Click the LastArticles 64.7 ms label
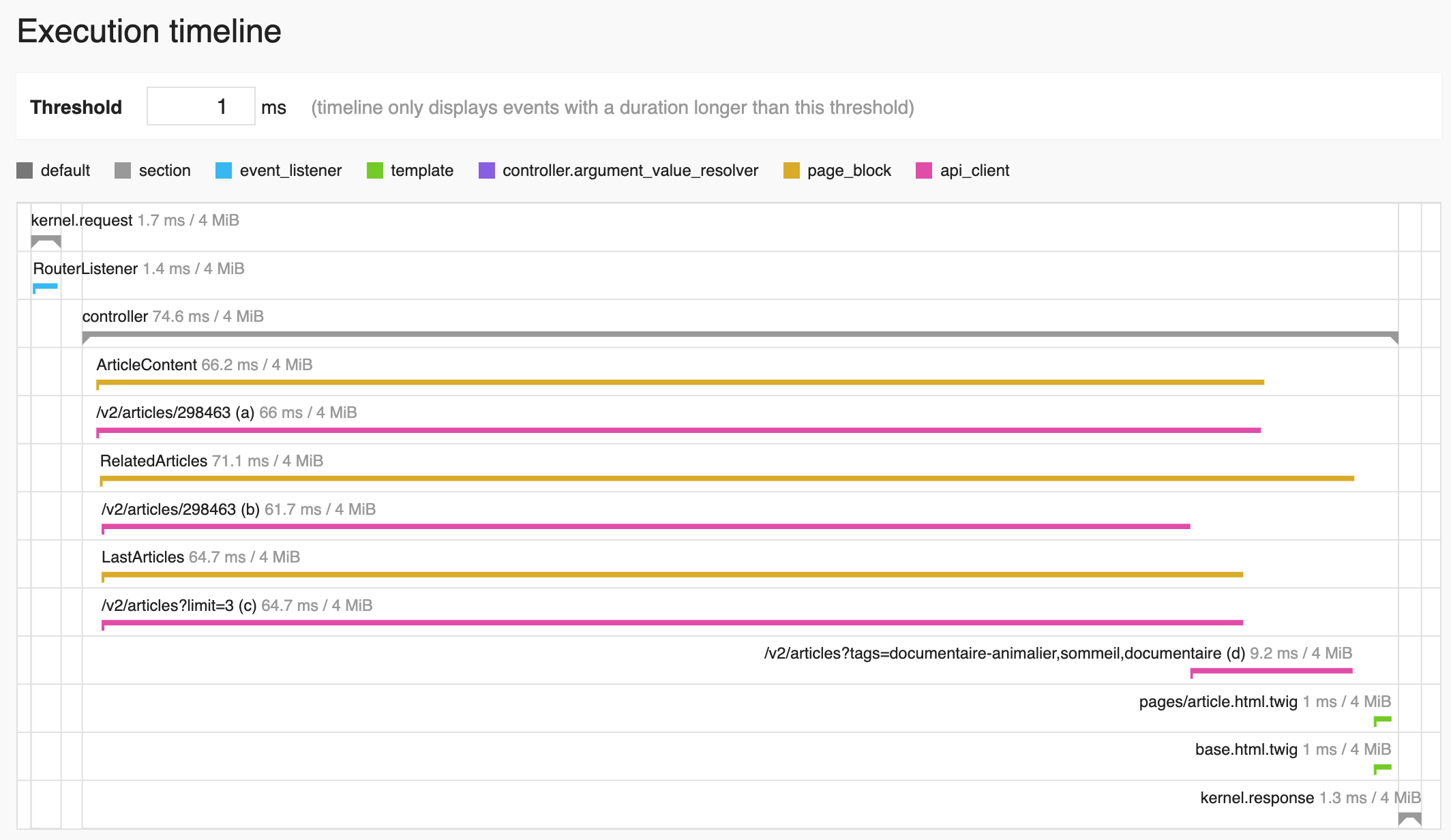This screenshot has width=1451, height=840. 201,557
